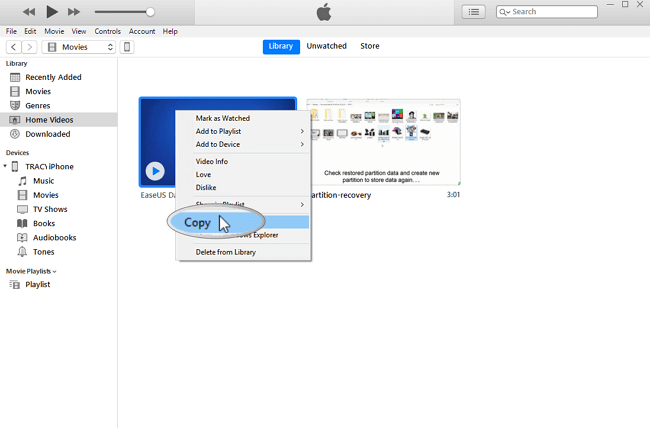Switch to the Unwatched tab
Viewport: 650px width, 428px height.
325,46
